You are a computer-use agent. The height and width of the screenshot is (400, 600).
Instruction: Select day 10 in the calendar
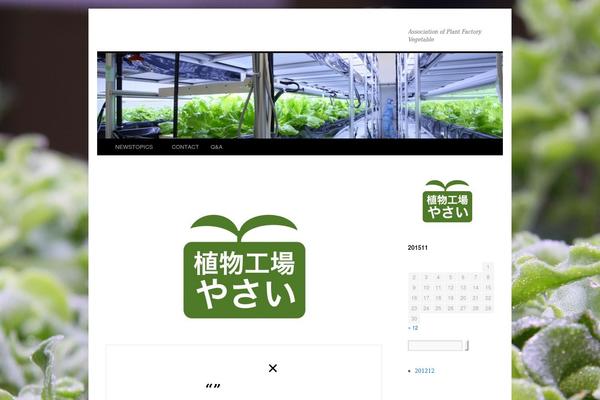pos(426,287)
